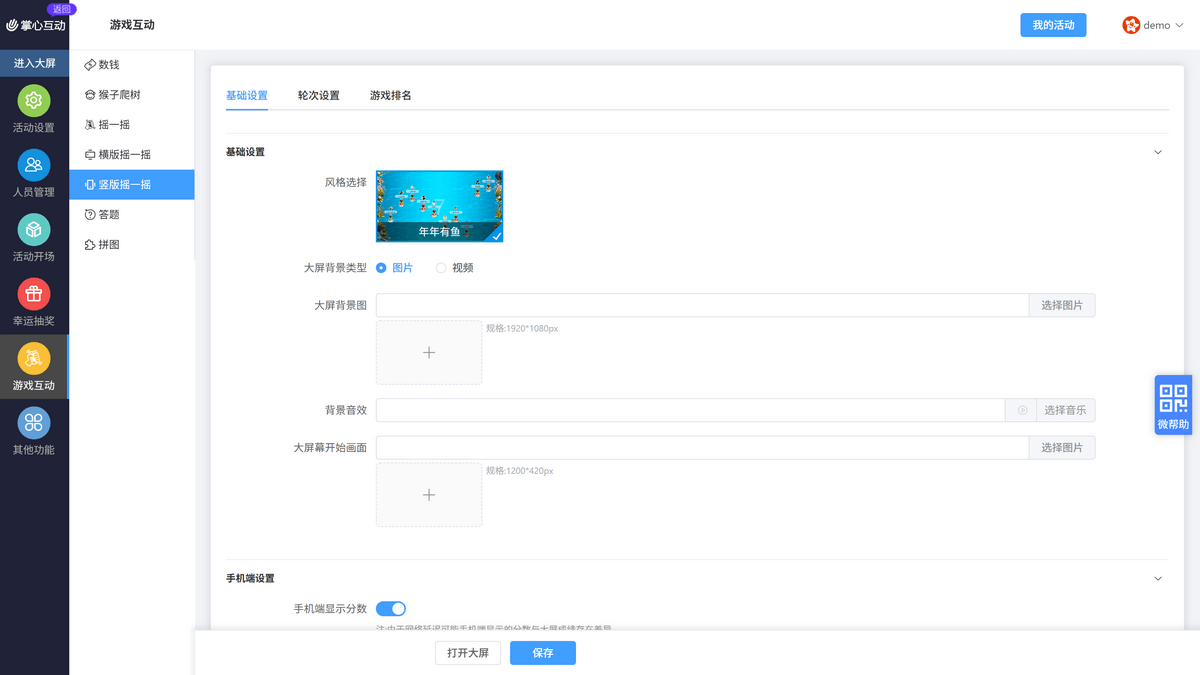The image size is (1200, 675).
Task: Open the 活动开场 cube icon
Action: pyautogui.click(x=34, y=230)
